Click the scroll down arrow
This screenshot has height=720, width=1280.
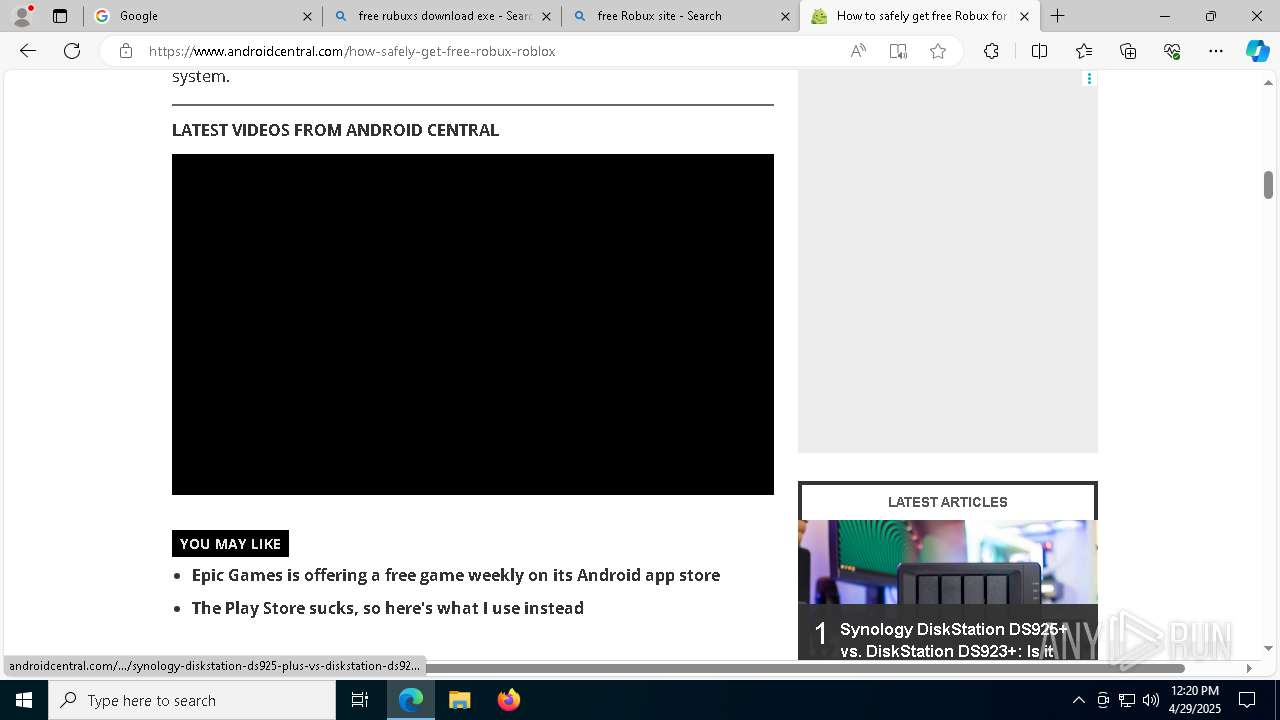[x=1268, y=648]
